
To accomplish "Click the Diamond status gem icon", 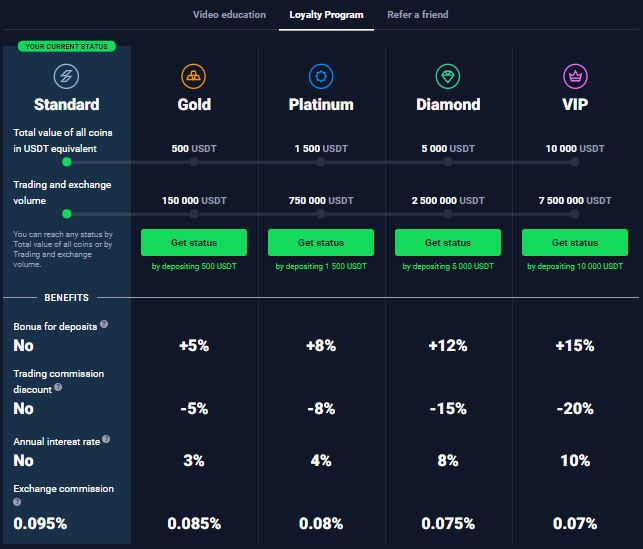I will coord(448,76).
